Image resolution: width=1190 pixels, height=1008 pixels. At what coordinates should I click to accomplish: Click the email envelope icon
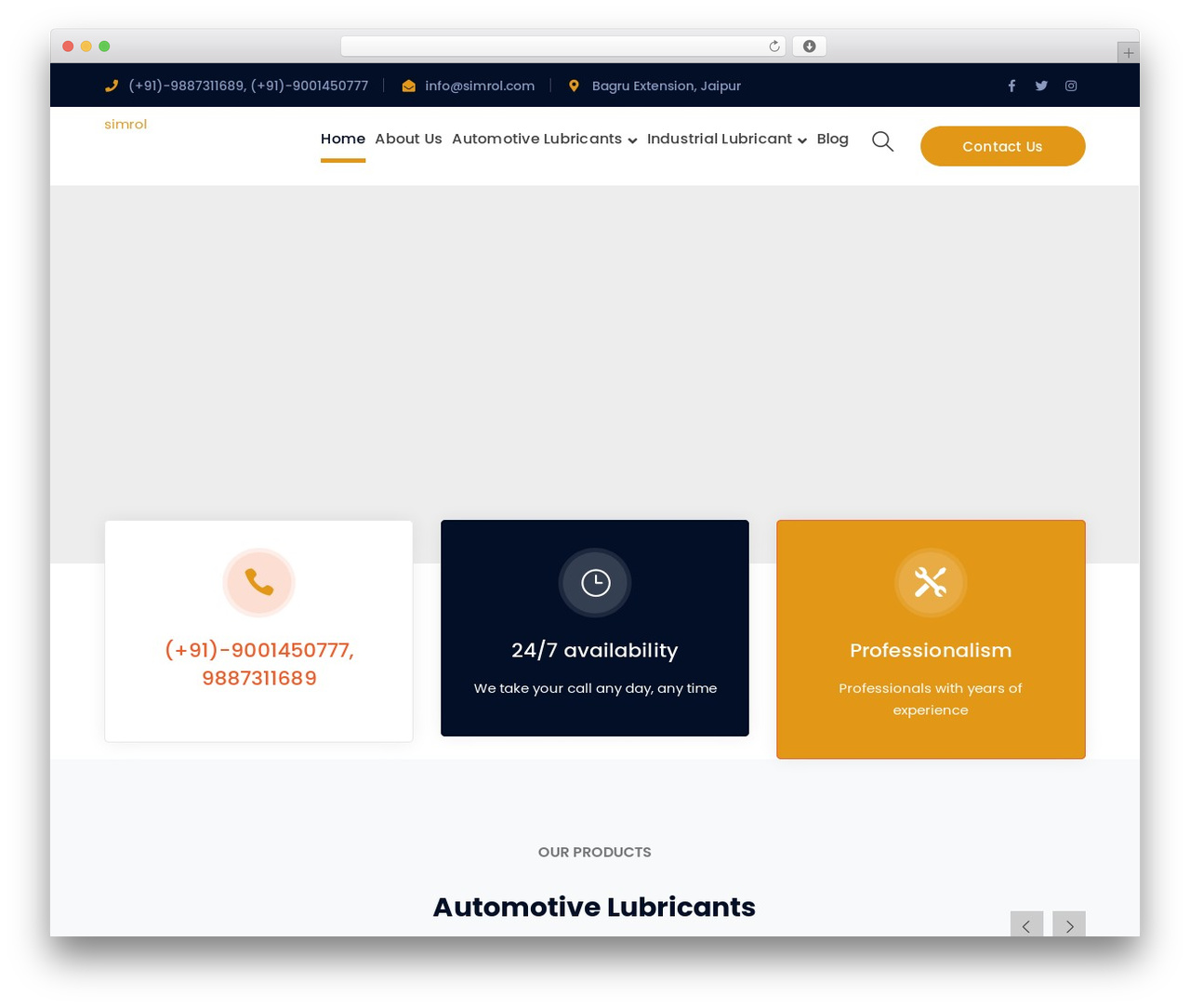408,86
